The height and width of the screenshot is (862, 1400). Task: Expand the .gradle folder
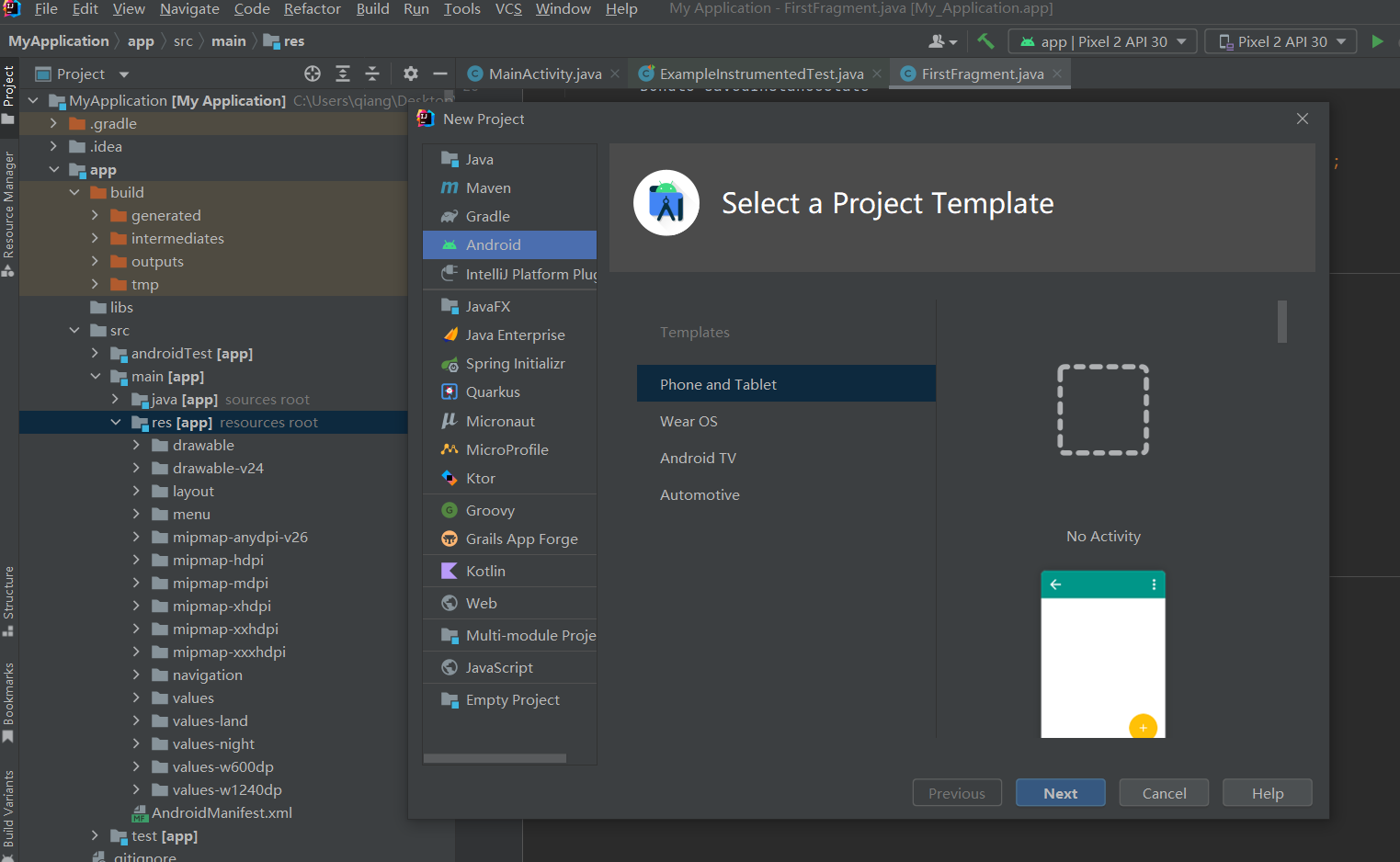click(53, 123)
